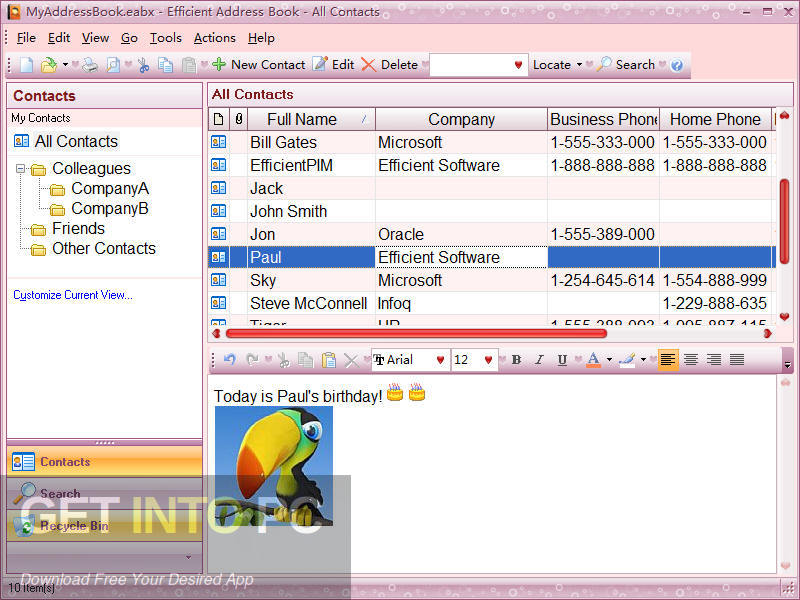Sort by the Company column header
Viewport: 800px width, 600px height.
461,119
